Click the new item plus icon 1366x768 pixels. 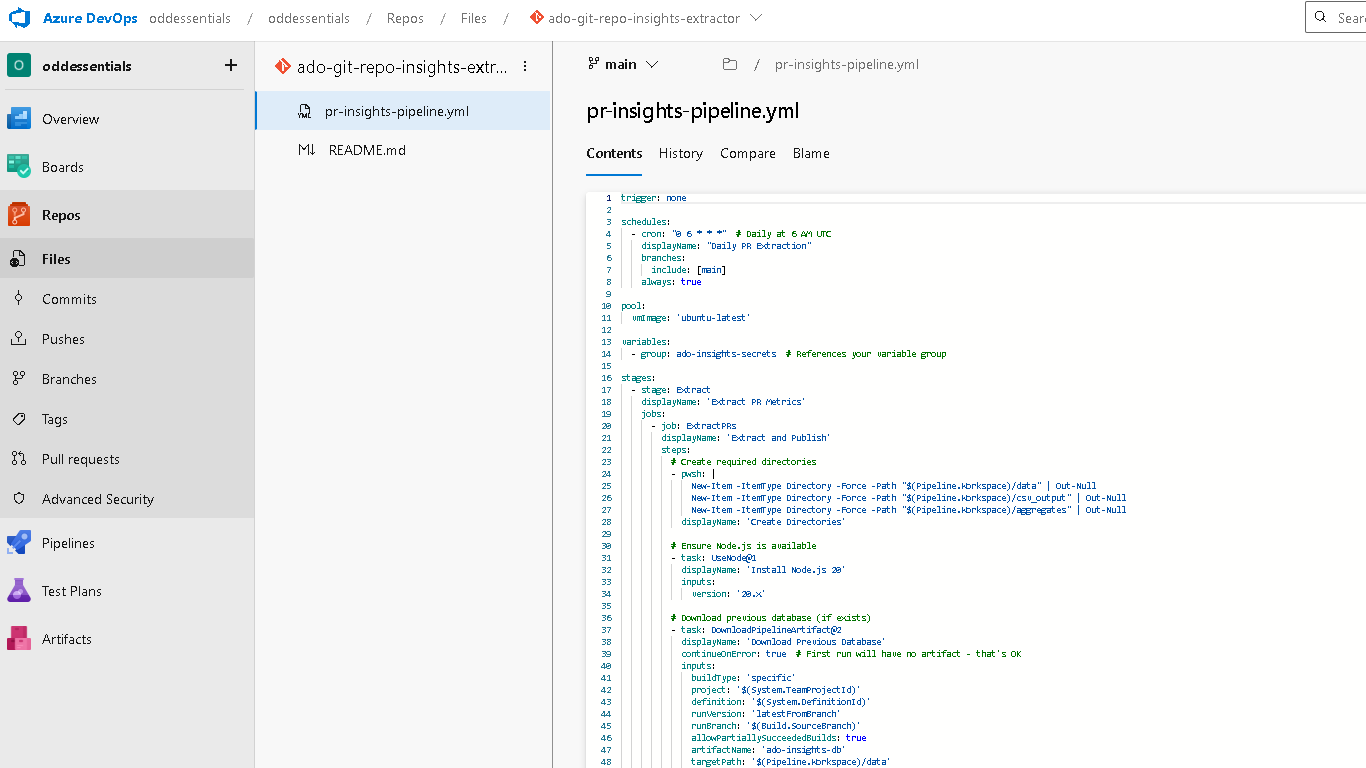click(x=231, y=65)
